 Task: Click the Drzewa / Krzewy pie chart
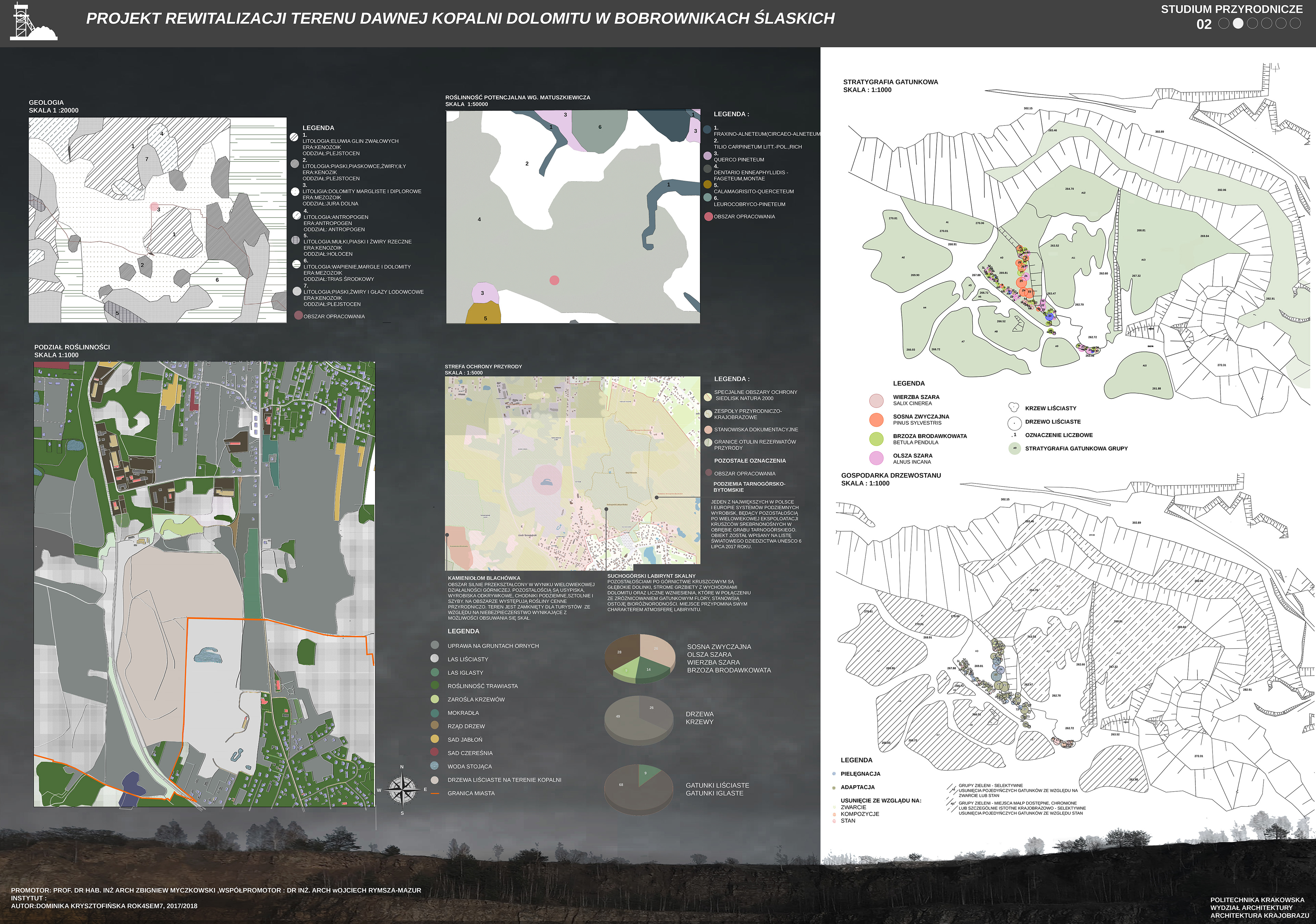coord(638,720)
